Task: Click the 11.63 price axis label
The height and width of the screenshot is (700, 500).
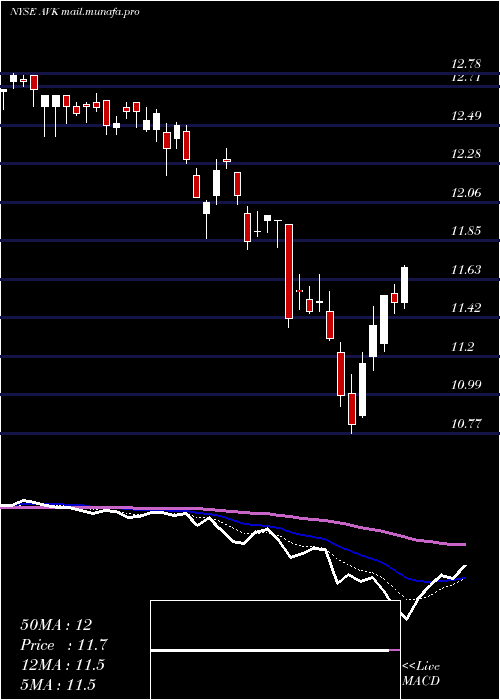Action: [466, 270]
